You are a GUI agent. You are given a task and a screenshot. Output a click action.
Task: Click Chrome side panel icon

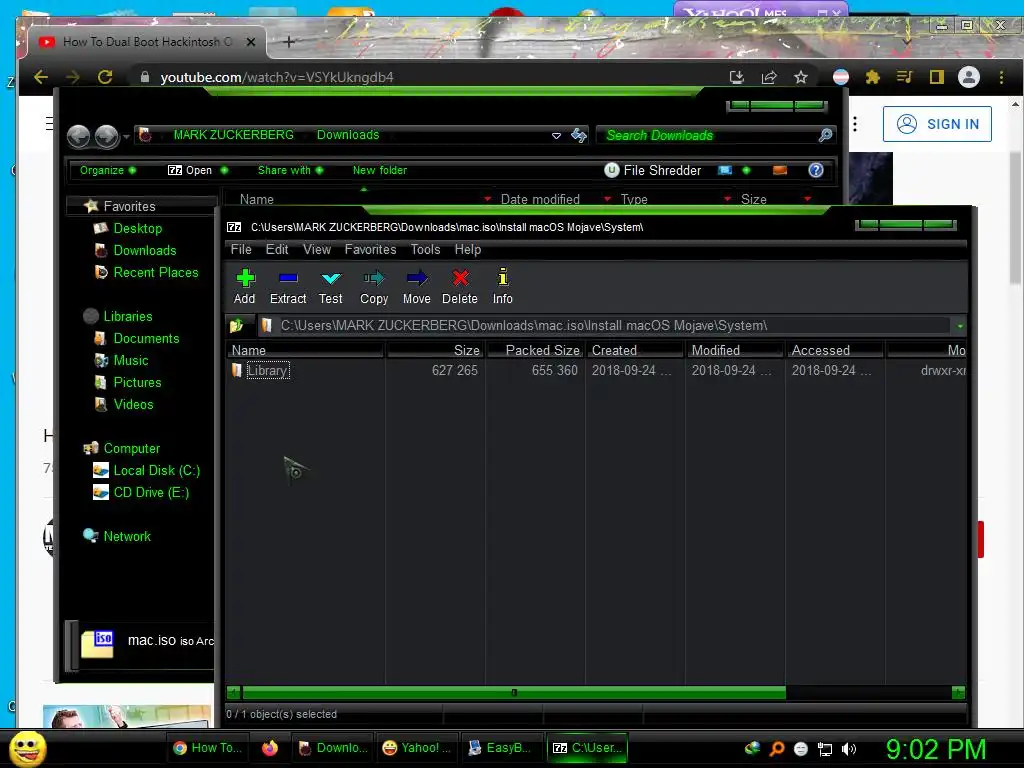pos(936,78)
